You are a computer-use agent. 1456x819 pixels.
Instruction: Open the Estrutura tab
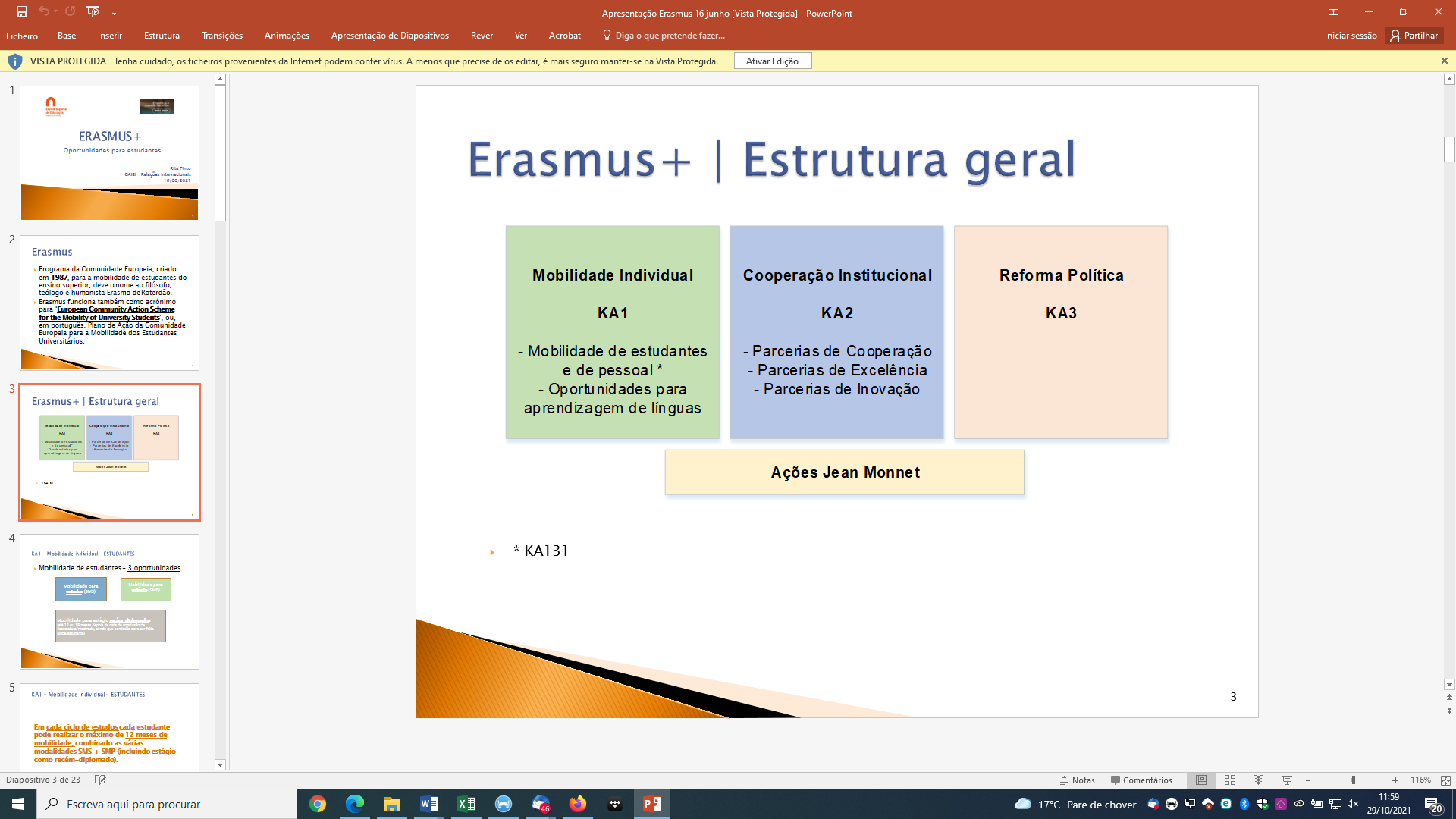pos(162,36)
